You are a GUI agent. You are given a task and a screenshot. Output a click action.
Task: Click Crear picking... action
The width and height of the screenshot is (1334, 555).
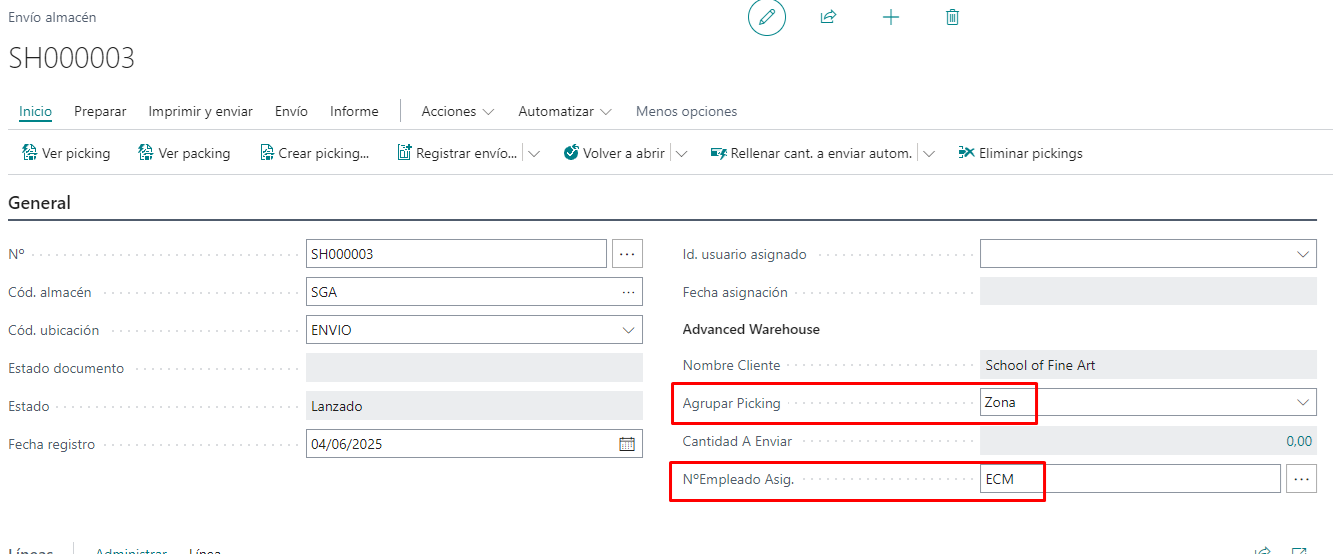[x=314, y=153]
